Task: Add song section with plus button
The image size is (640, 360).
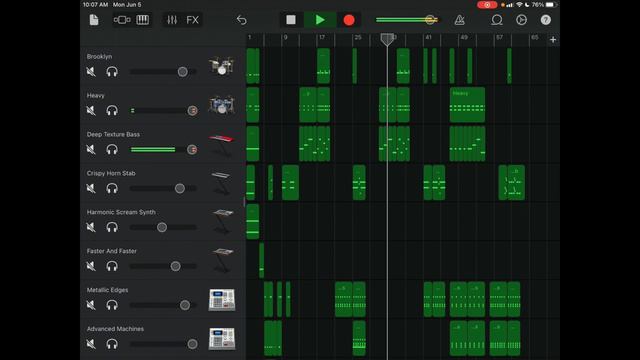Action: point(553,40)
